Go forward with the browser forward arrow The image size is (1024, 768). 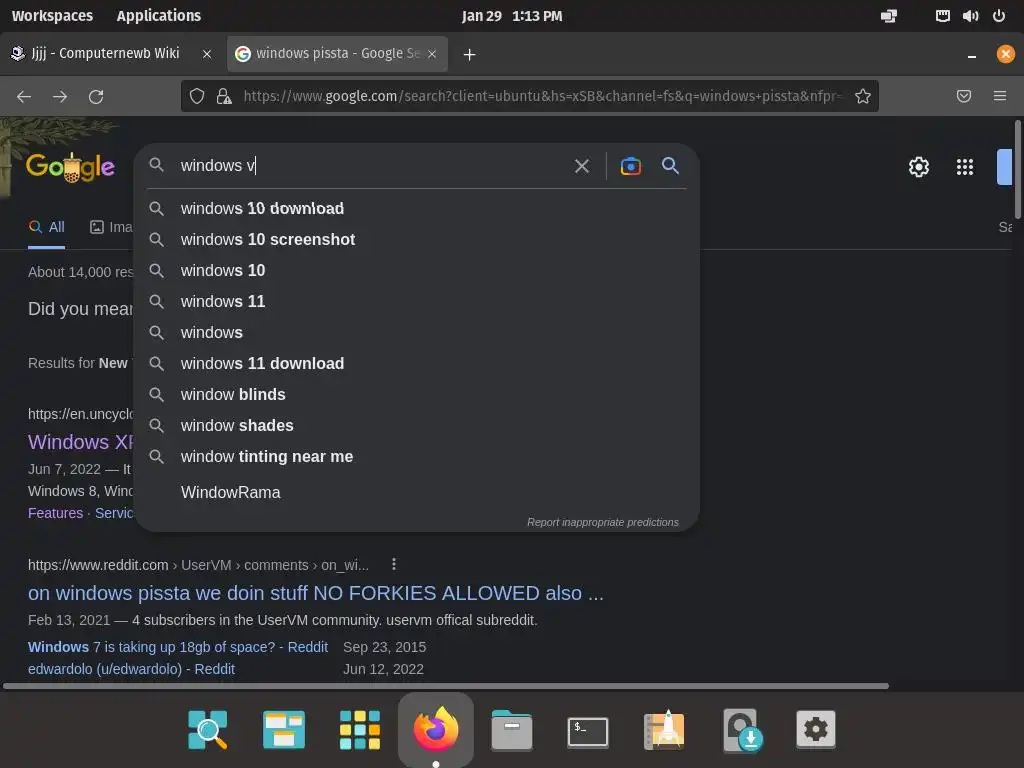click(x=60, y=97)
